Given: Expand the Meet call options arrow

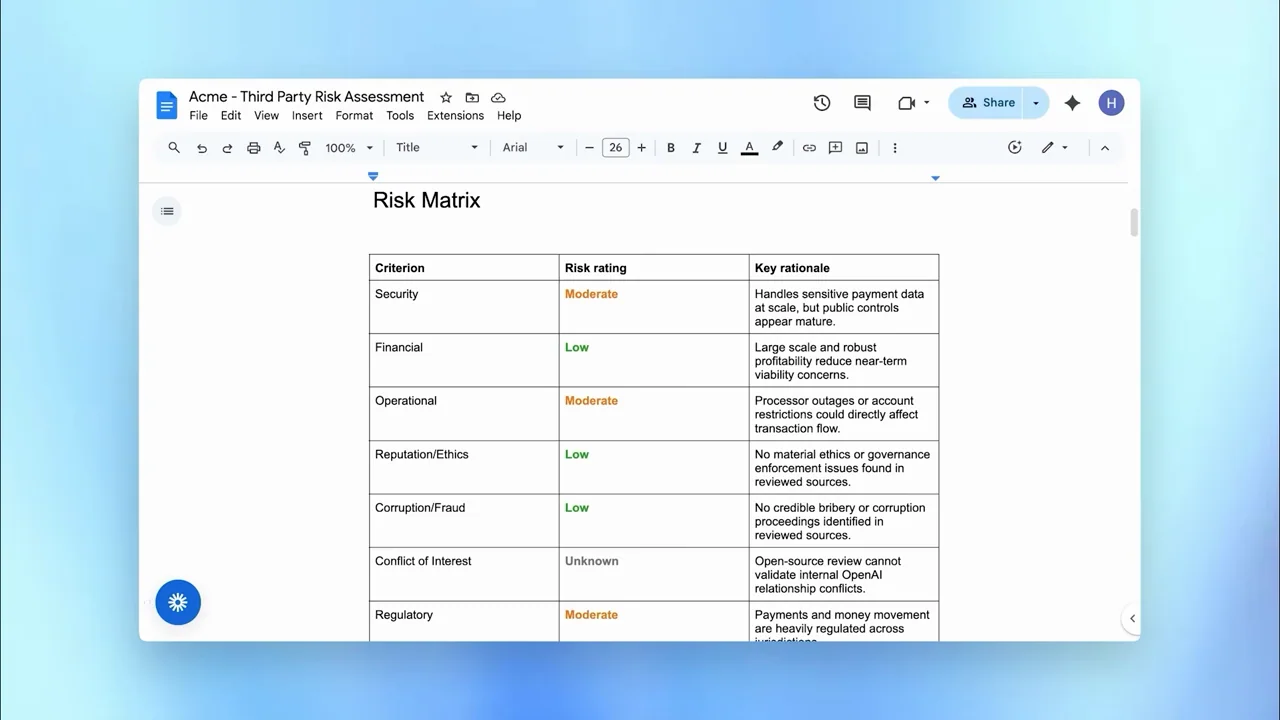Looking at the screenshot, I should (927, 103).
